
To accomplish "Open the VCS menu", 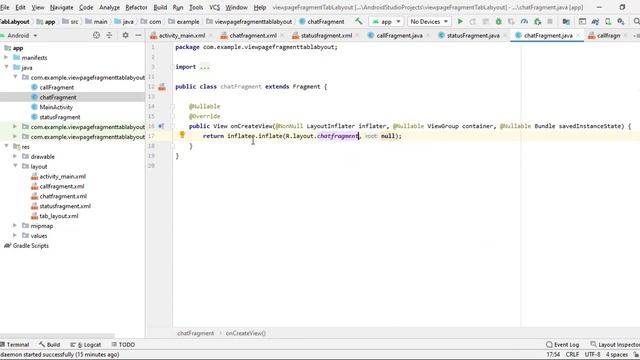I will (x=214, y=7).
